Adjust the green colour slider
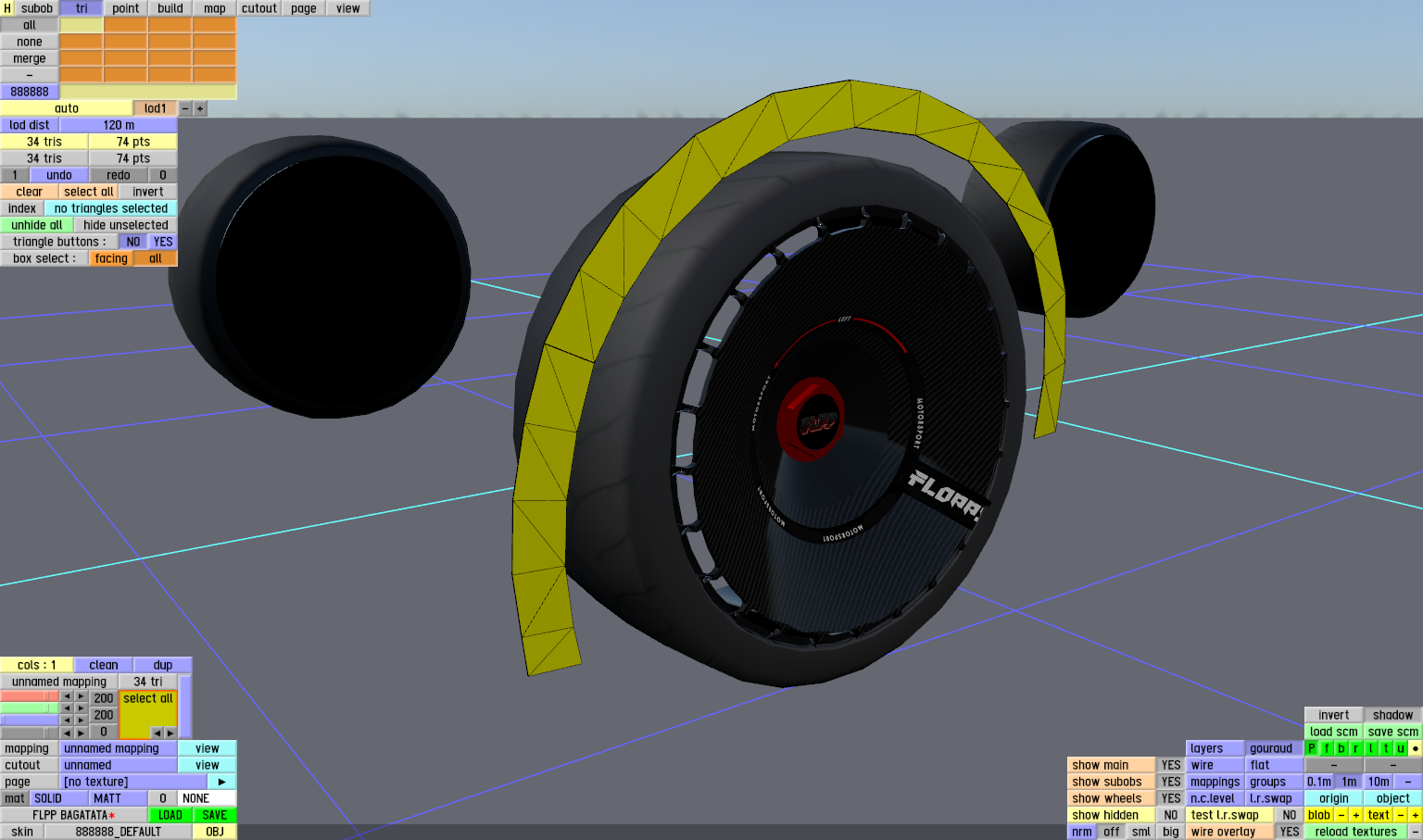The image size is (1423, 840). coord(30,708)
